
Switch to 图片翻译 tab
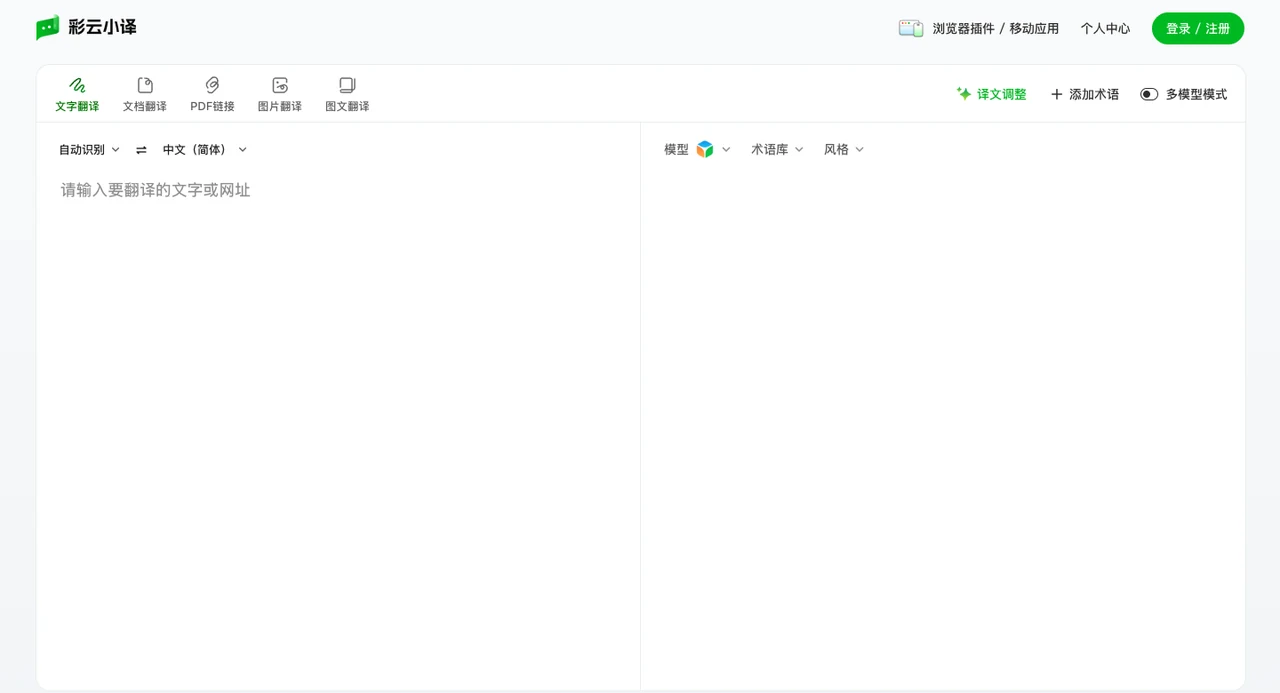tap(280, 94)
